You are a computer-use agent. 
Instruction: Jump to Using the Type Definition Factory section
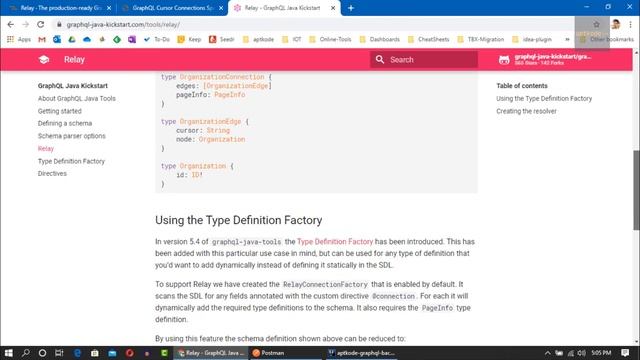pos(544,98)
